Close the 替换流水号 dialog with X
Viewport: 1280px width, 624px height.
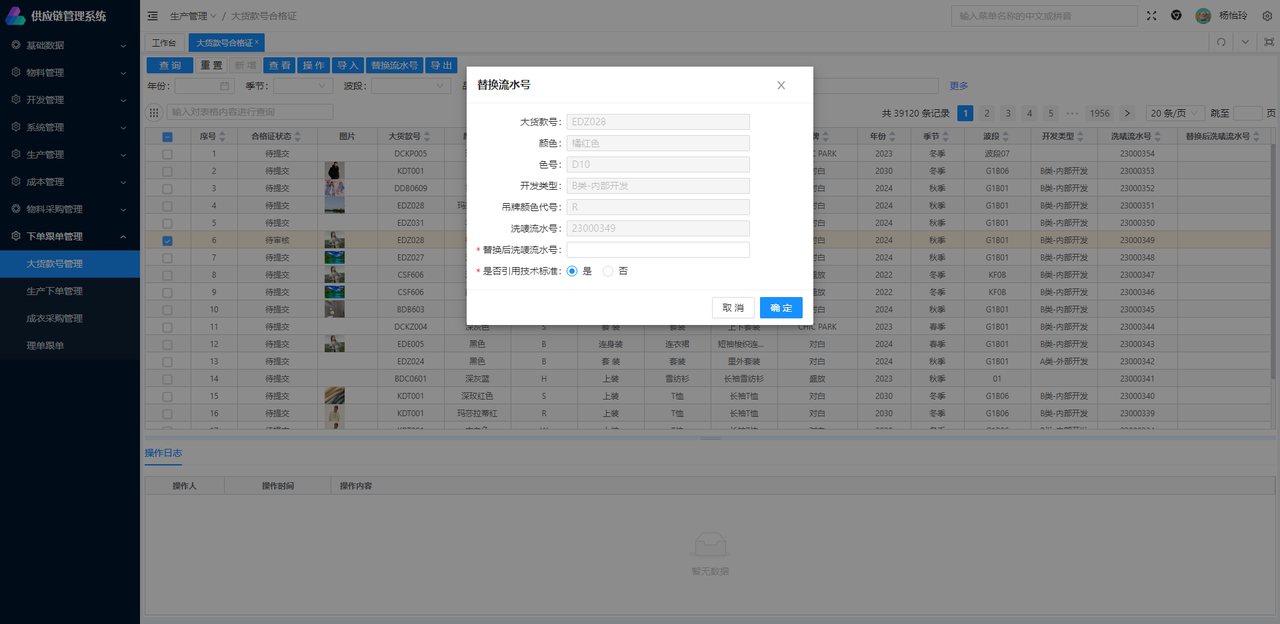781,85
